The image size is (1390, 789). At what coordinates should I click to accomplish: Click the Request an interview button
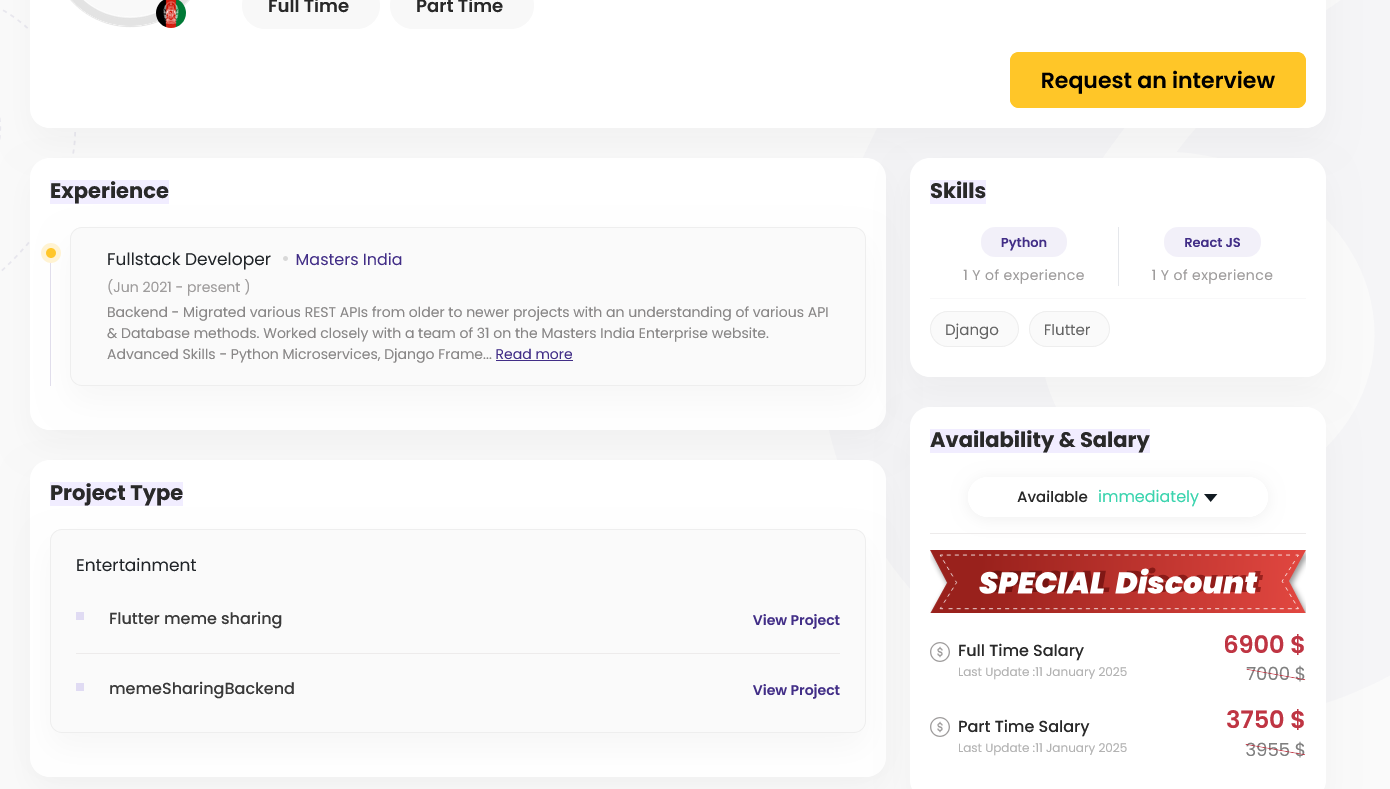(1157, 80)
